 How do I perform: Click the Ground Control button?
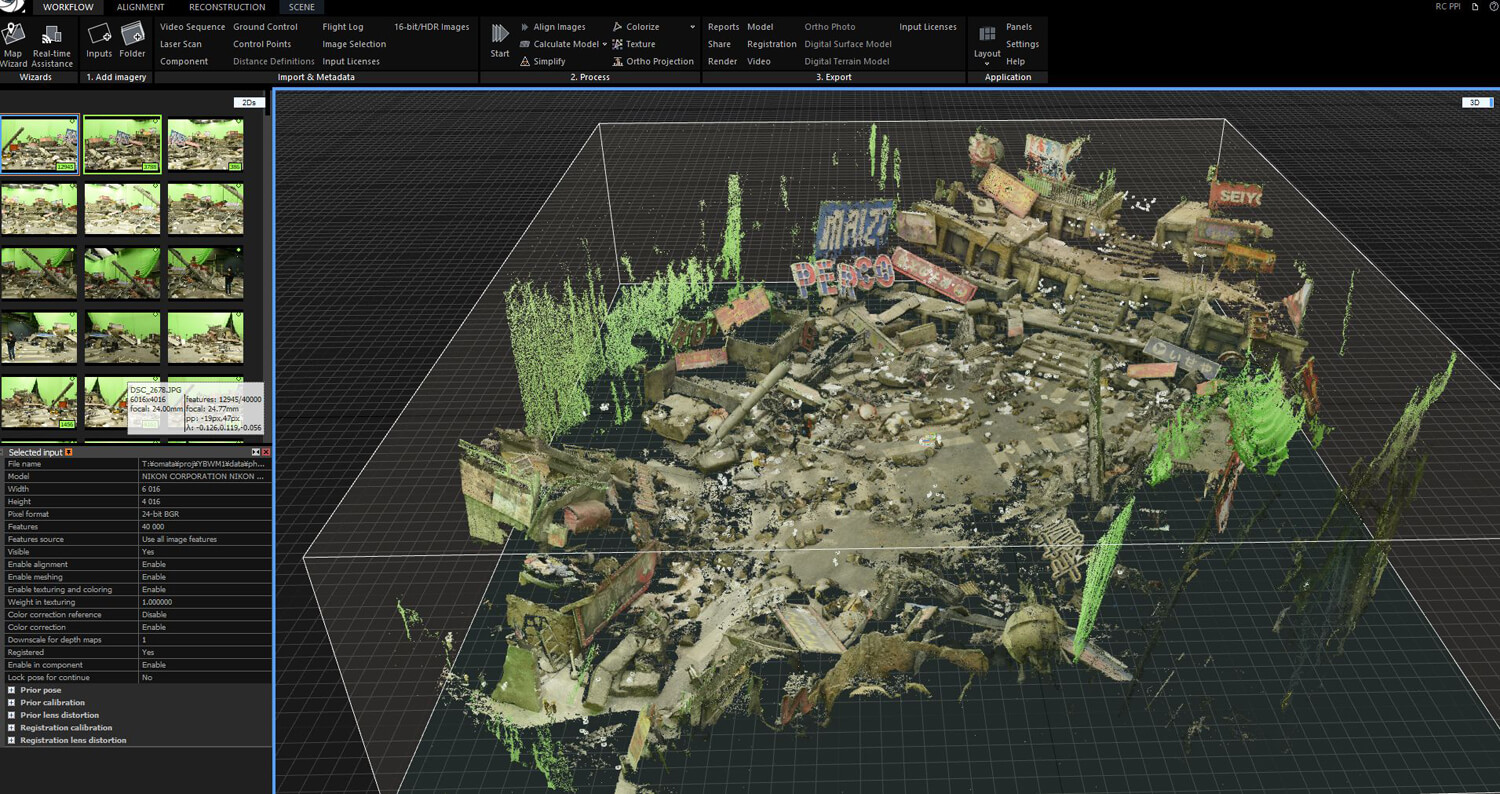click(x=265, y=27)
